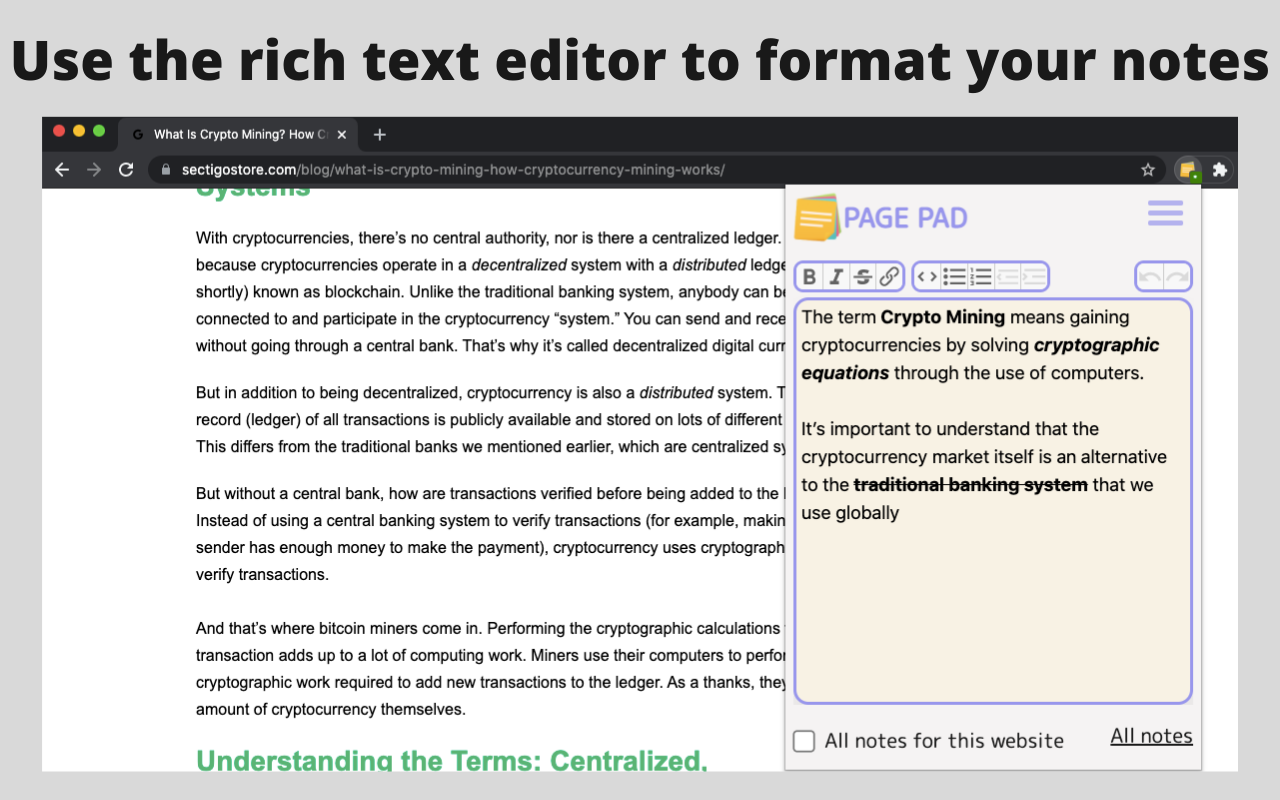This screenshot has height=800, width=1280.
Task: Apply strikethrough formatting to the note
Action: [x=862, y=277]
